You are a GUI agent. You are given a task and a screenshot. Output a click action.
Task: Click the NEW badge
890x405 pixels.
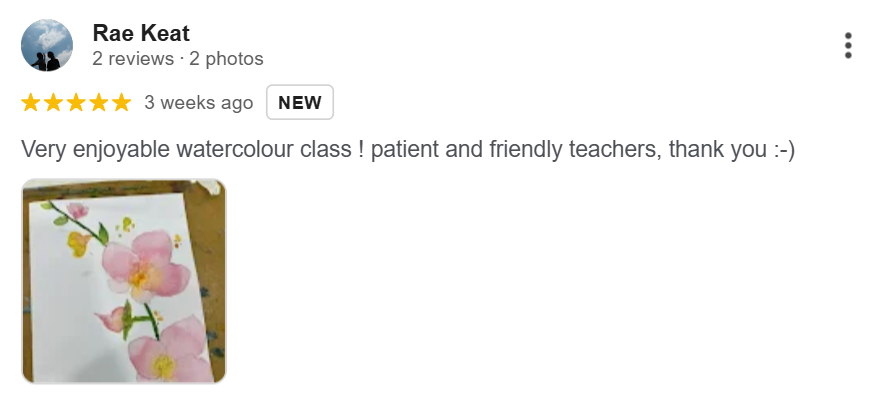point(299,102)
